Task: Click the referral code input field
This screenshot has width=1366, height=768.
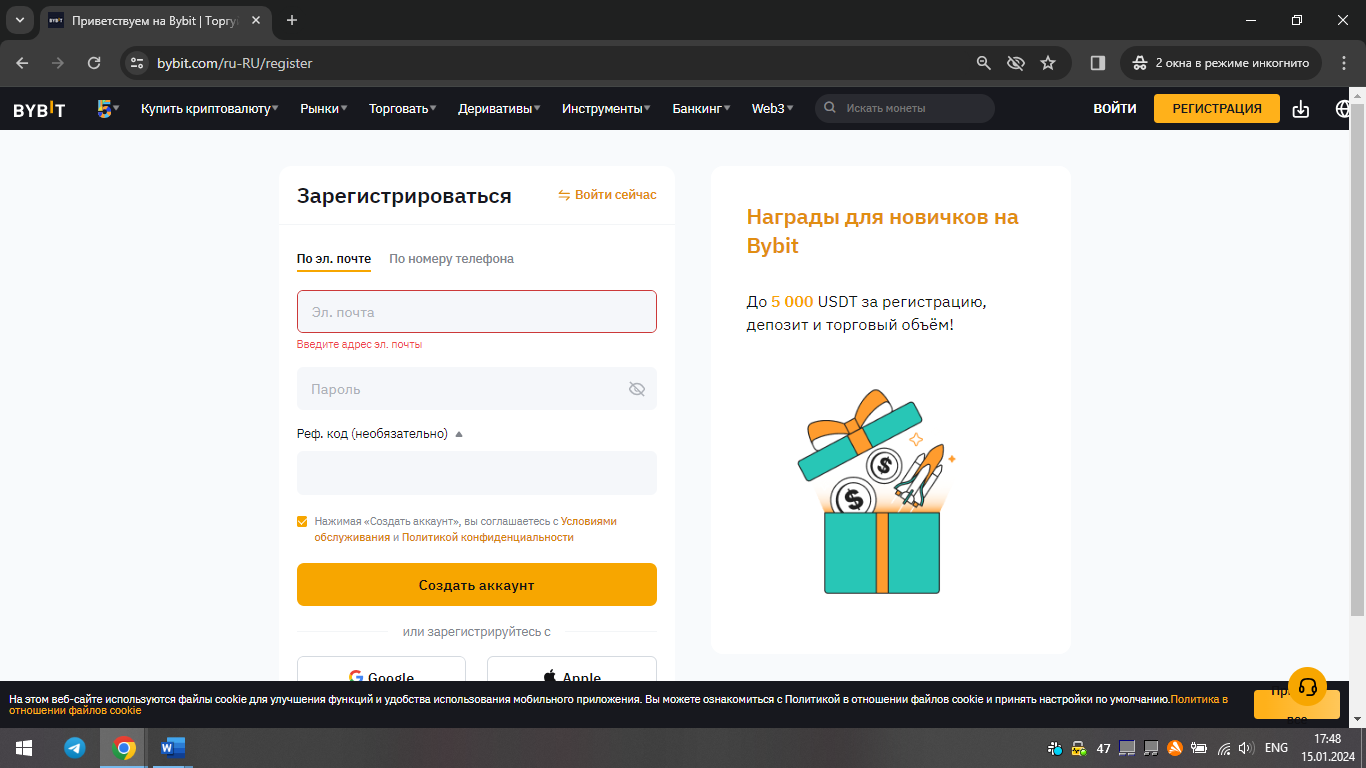Action: click(477, 473)
